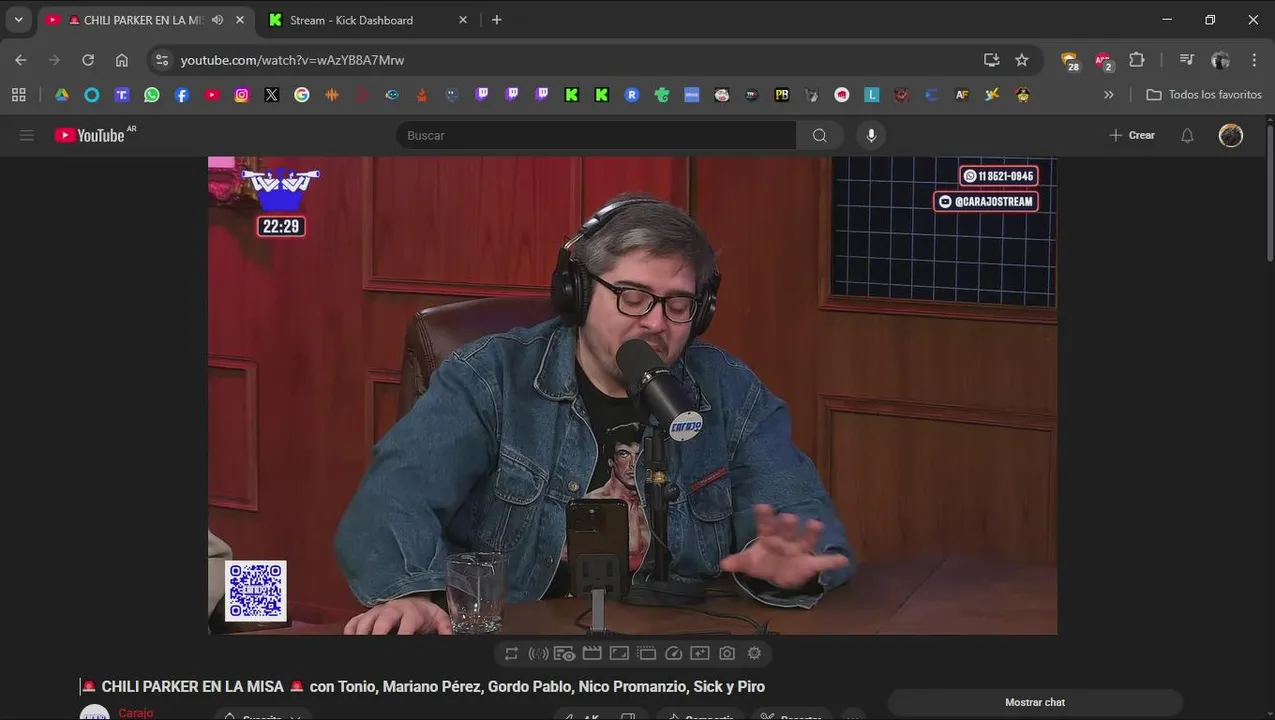Click the resize player icon below video
Screen dimensions: 1275x720
coord(619,653)
